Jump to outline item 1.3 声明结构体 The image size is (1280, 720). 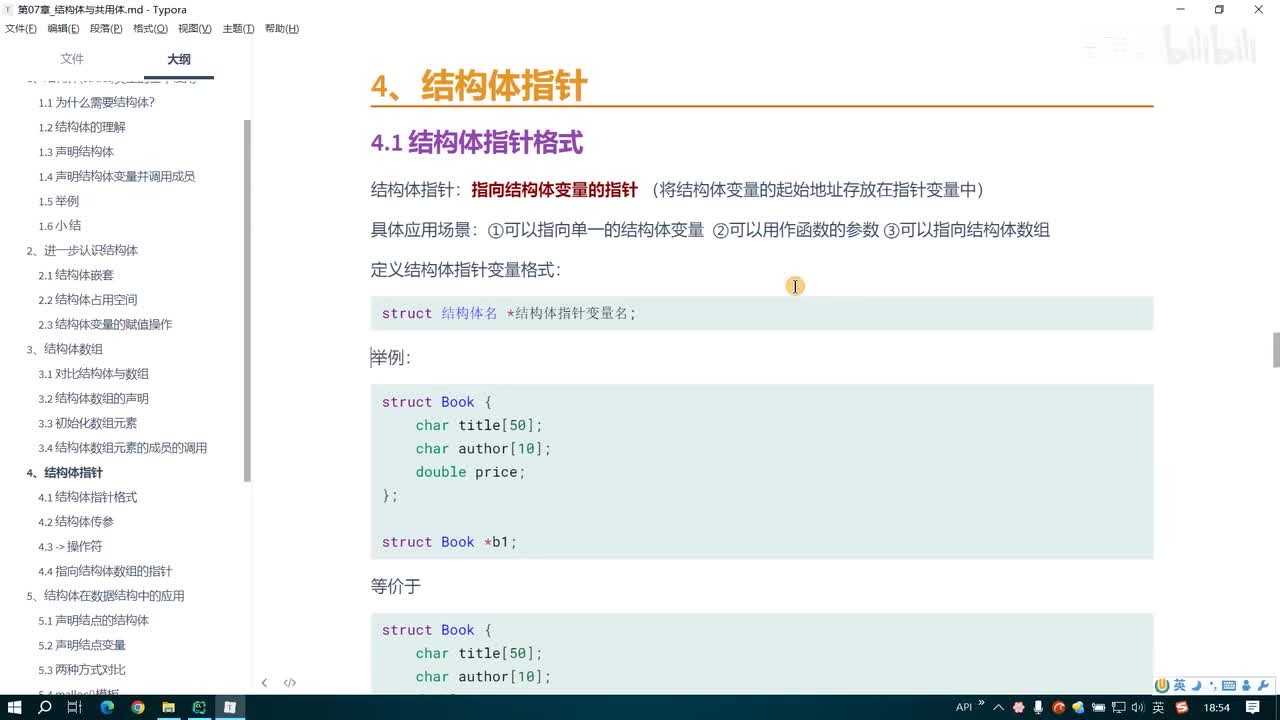(x=76, y=152)
